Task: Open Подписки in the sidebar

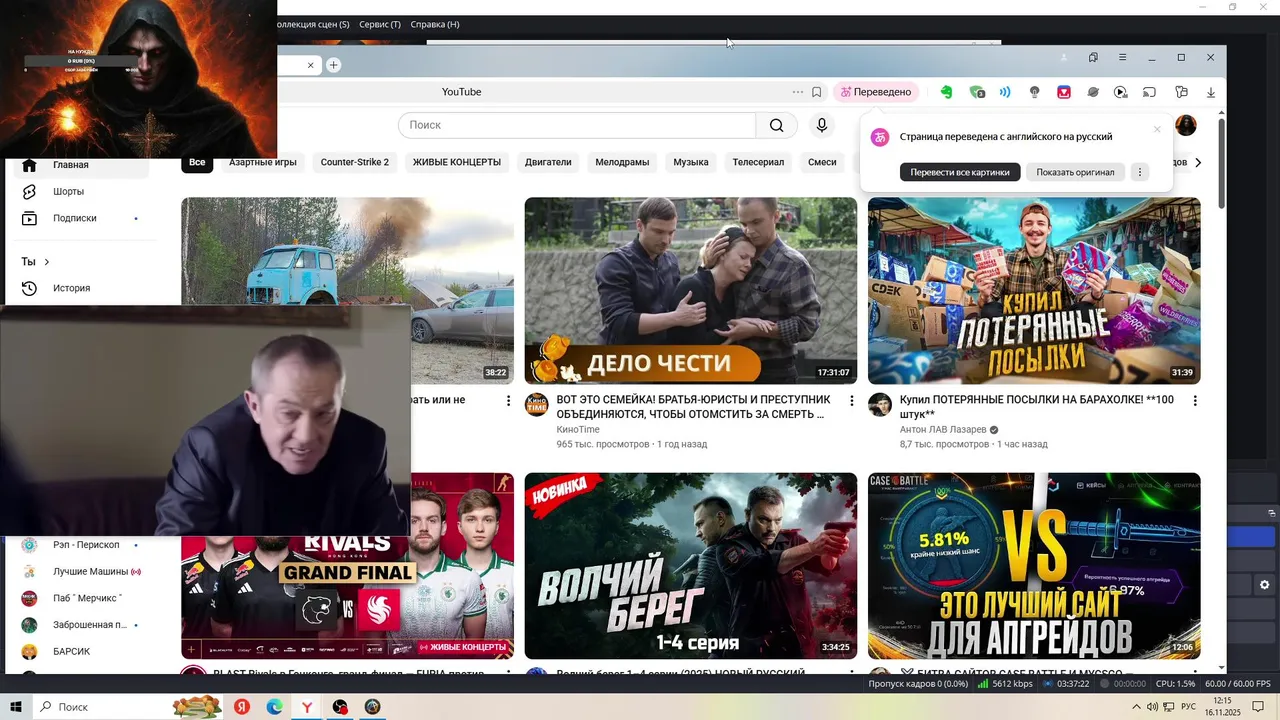Action: 81,218
